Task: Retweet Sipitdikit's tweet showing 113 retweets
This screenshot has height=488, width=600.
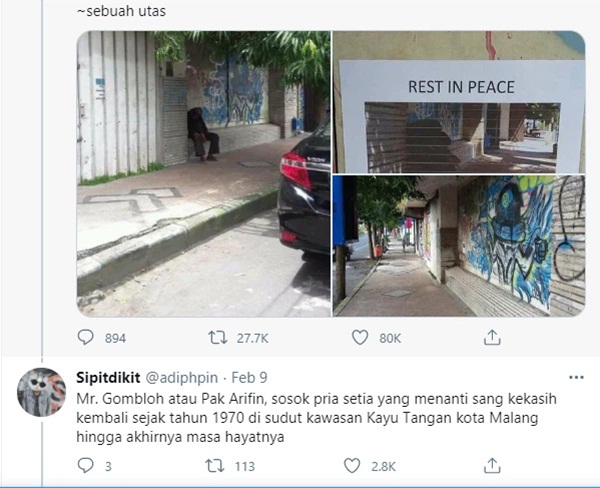Action: coord(215,466)
